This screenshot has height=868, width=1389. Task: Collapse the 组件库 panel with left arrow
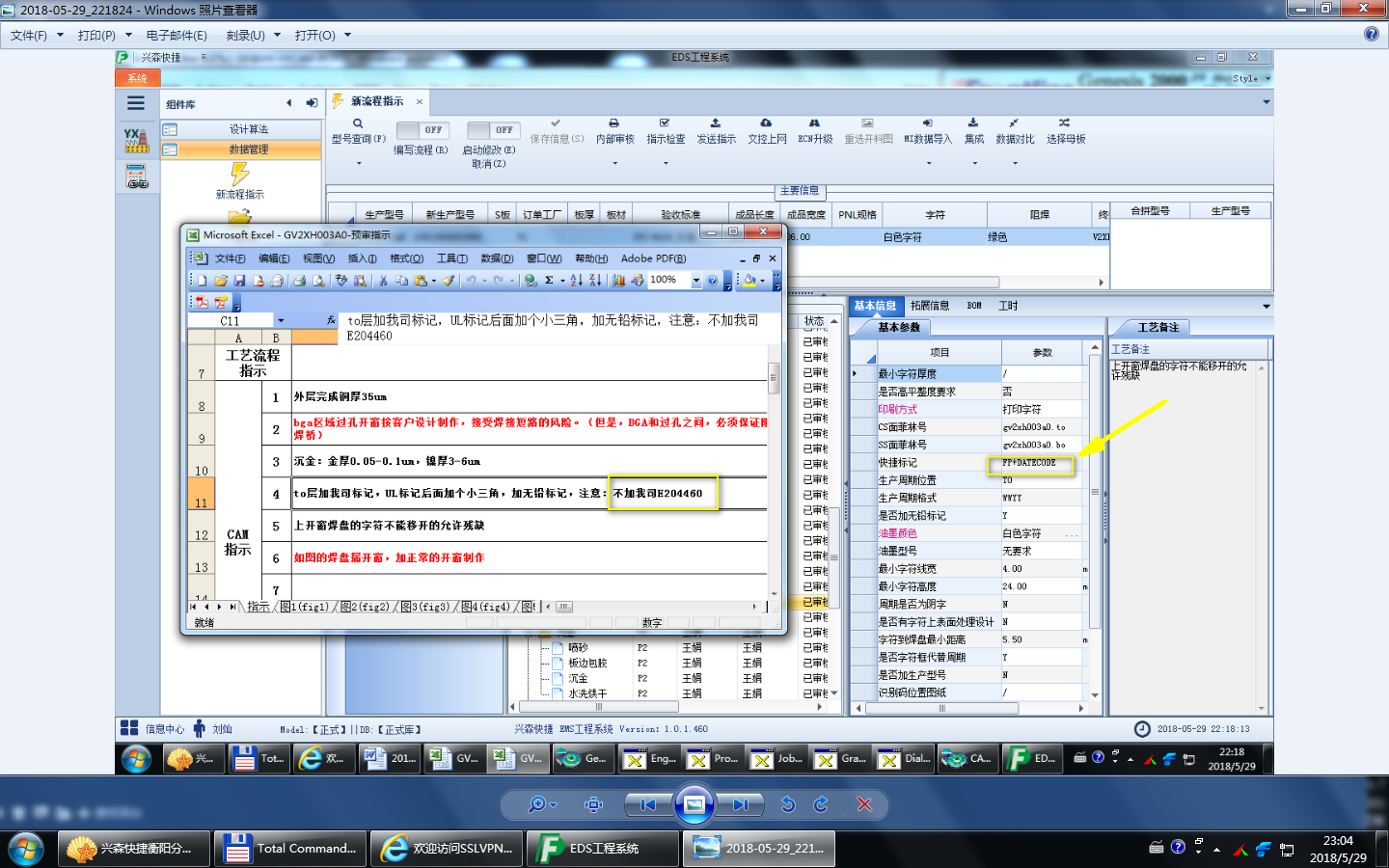click(288, 103)
